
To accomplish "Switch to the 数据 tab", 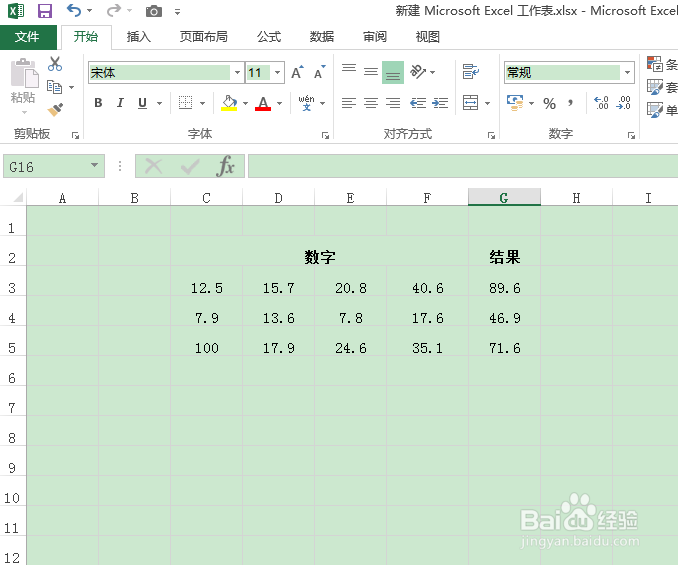I will [x=322, y=37].
